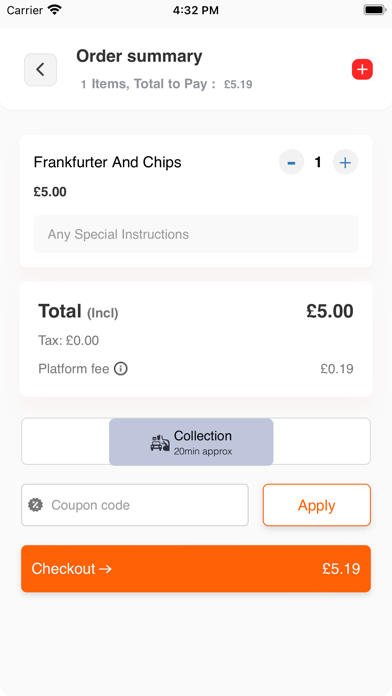The width and height of the screenshot is (392, 696).
Task: Tap the Platform fee label
Action: 74,369
